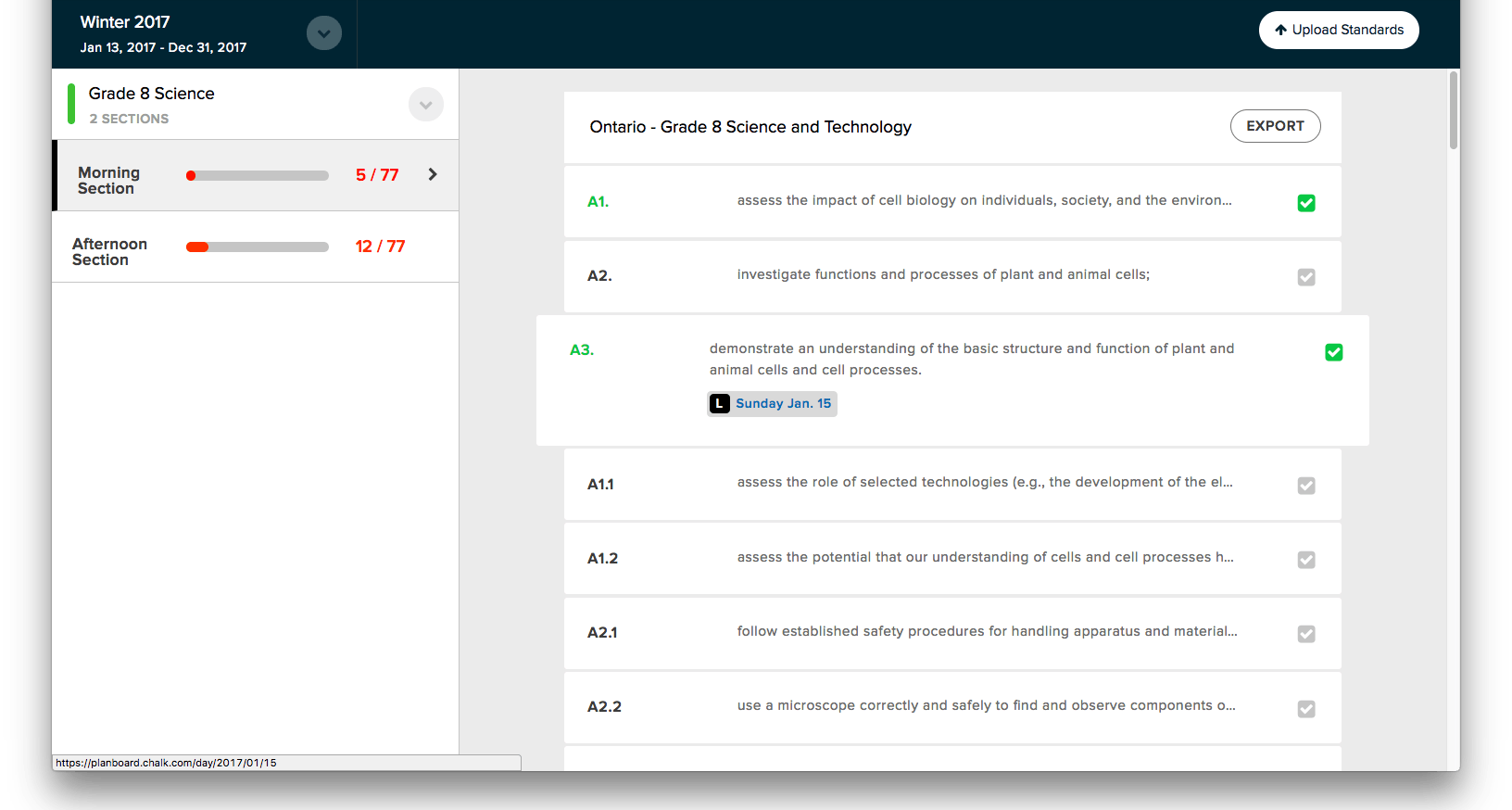Screen dimensions: 1512x810
Task: Expand the Grade 8 Science class dropdown
Action: pyautogui.click(x=425, y=105)
